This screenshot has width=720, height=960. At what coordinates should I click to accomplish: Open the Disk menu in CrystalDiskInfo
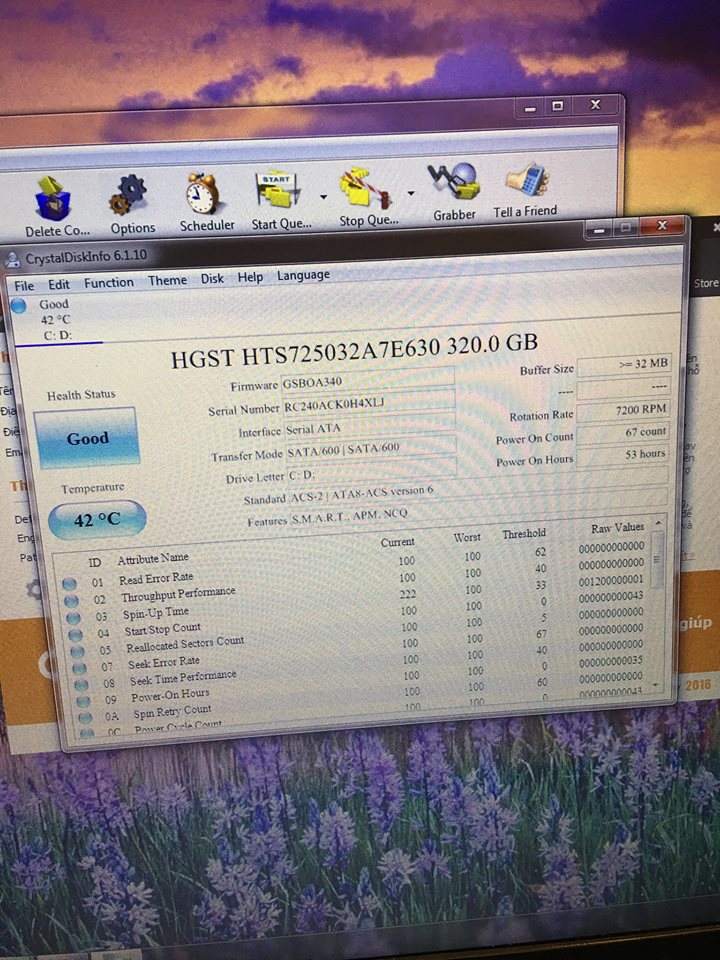(212, 279)
